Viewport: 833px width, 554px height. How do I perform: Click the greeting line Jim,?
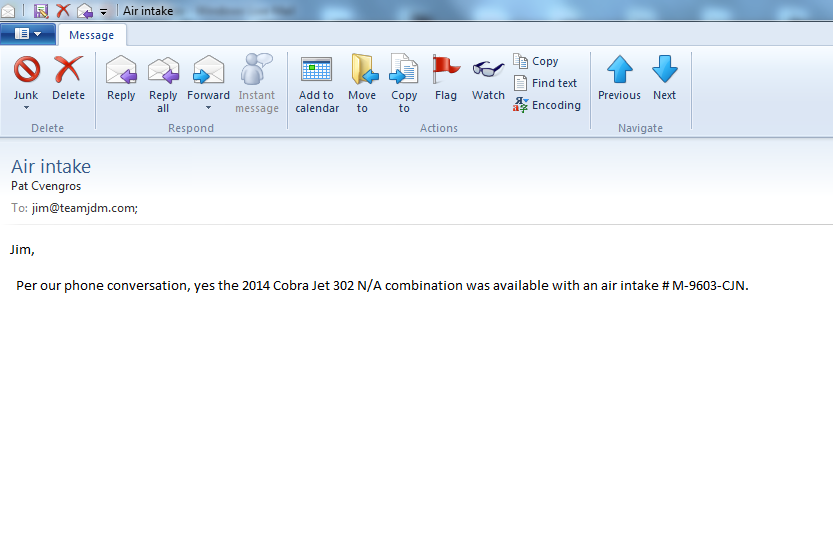(x=22, y=250)
